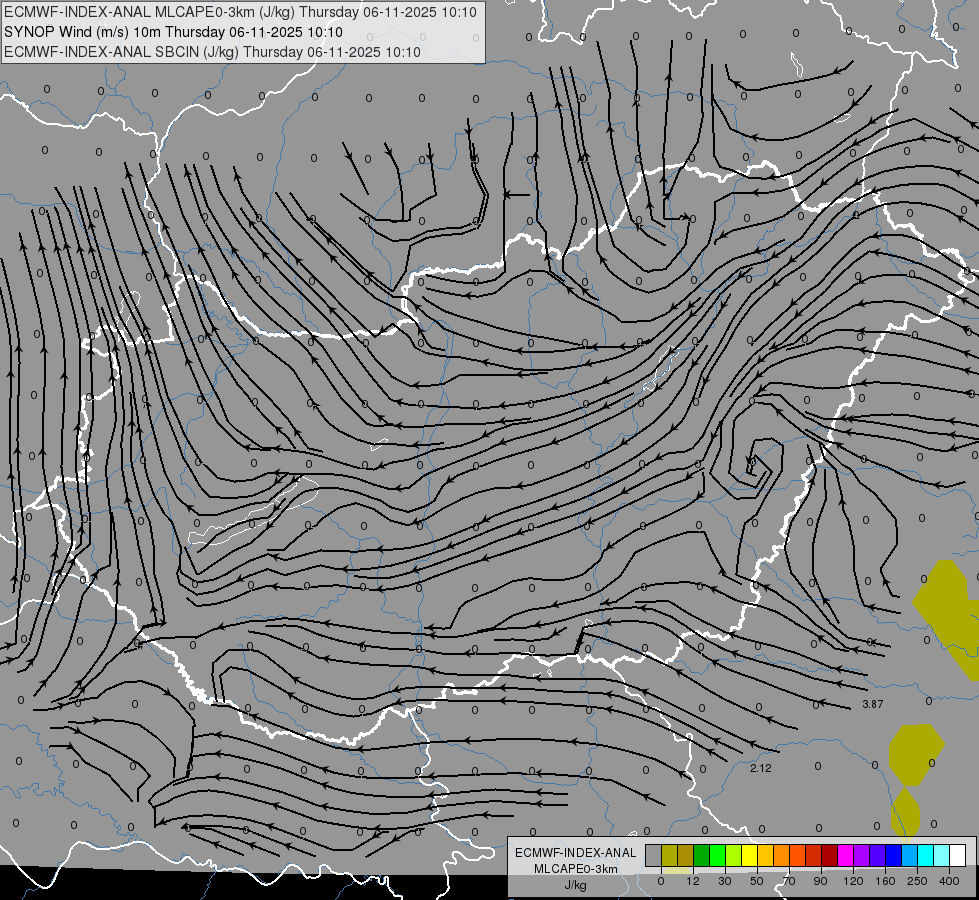Select the bright green legend swatch
979x900 pixels.
coord(717,855)
